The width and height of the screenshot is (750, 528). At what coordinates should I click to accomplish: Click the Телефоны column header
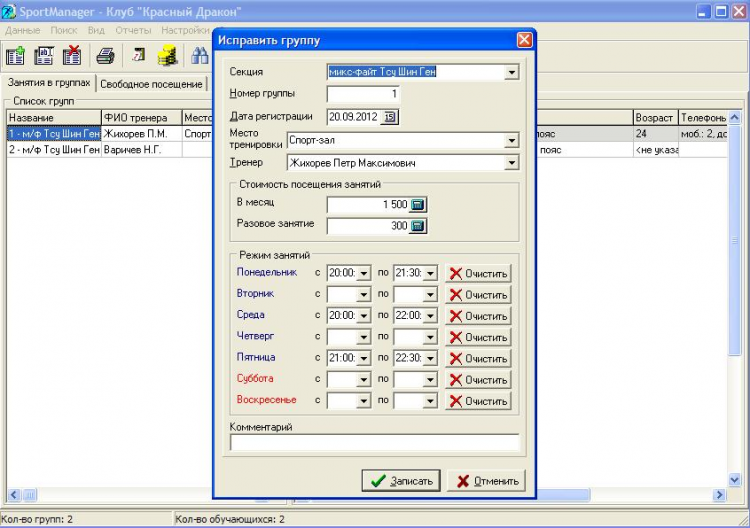point(703,118)
